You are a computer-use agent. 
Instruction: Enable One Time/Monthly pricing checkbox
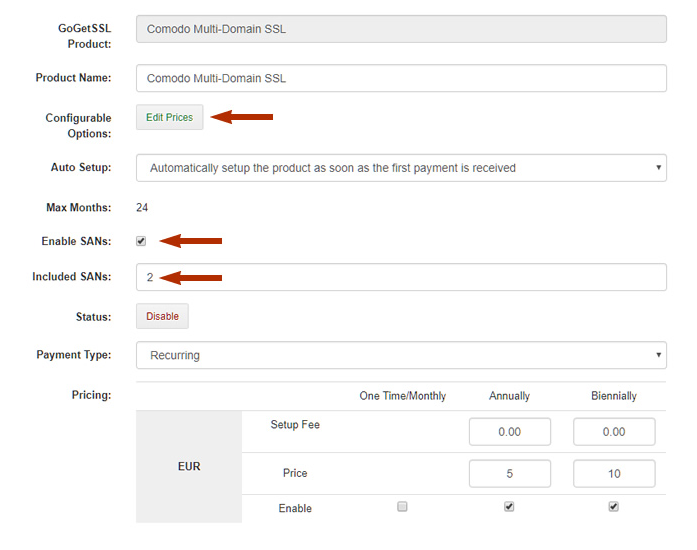click(402, 506)
